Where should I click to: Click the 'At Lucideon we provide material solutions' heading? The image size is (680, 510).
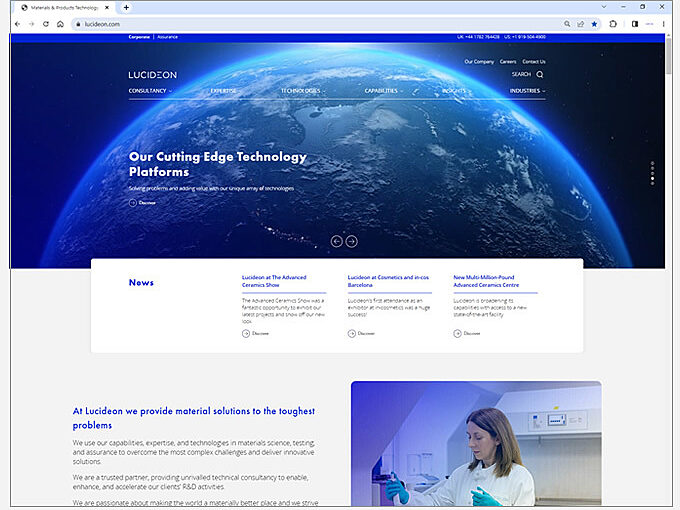click(194, 418)
